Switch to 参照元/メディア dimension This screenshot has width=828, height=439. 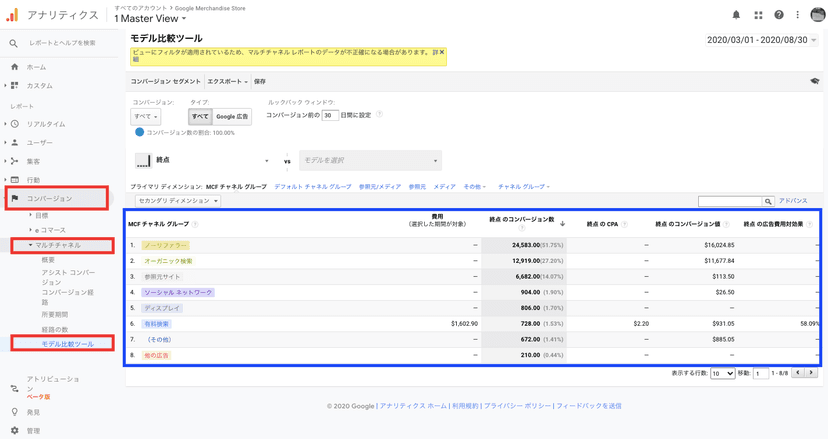(380, 186)
